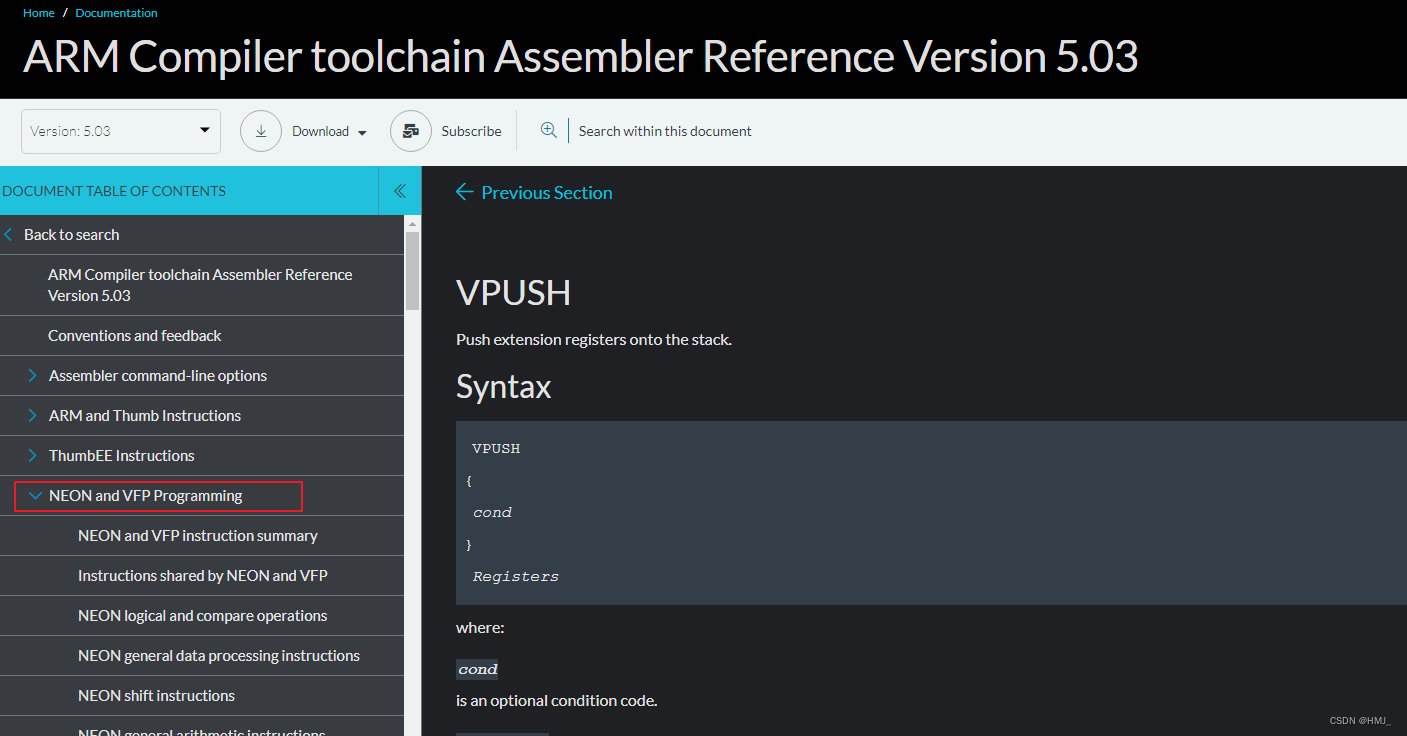Click Search within this document field

coord(665,131)
